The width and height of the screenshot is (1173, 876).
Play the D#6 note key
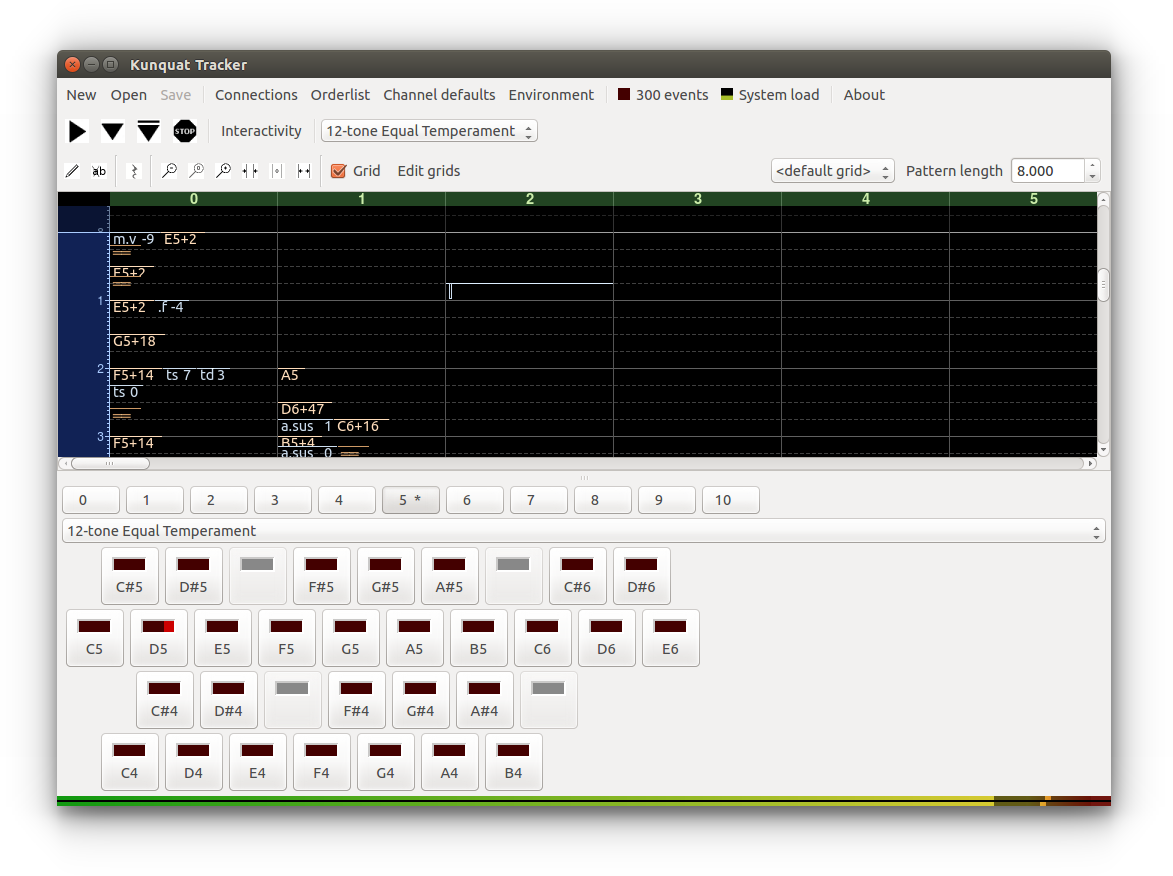tap(642, 576)
